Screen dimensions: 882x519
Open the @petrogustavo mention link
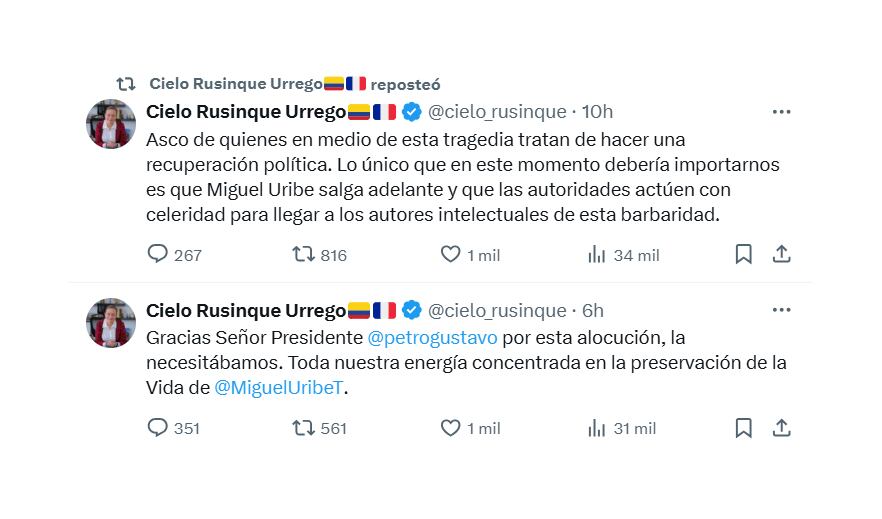point(432,338)
